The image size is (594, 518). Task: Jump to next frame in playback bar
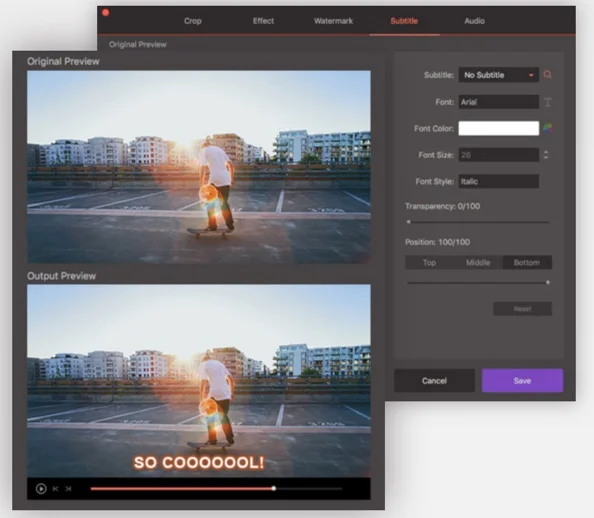click(x=68, y=489)
